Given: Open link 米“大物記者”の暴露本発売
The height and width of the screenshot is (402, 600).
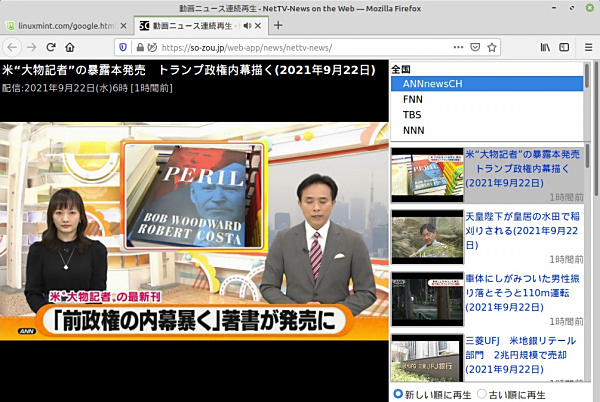Looking at the screenshot, I should tap(522, 169).
